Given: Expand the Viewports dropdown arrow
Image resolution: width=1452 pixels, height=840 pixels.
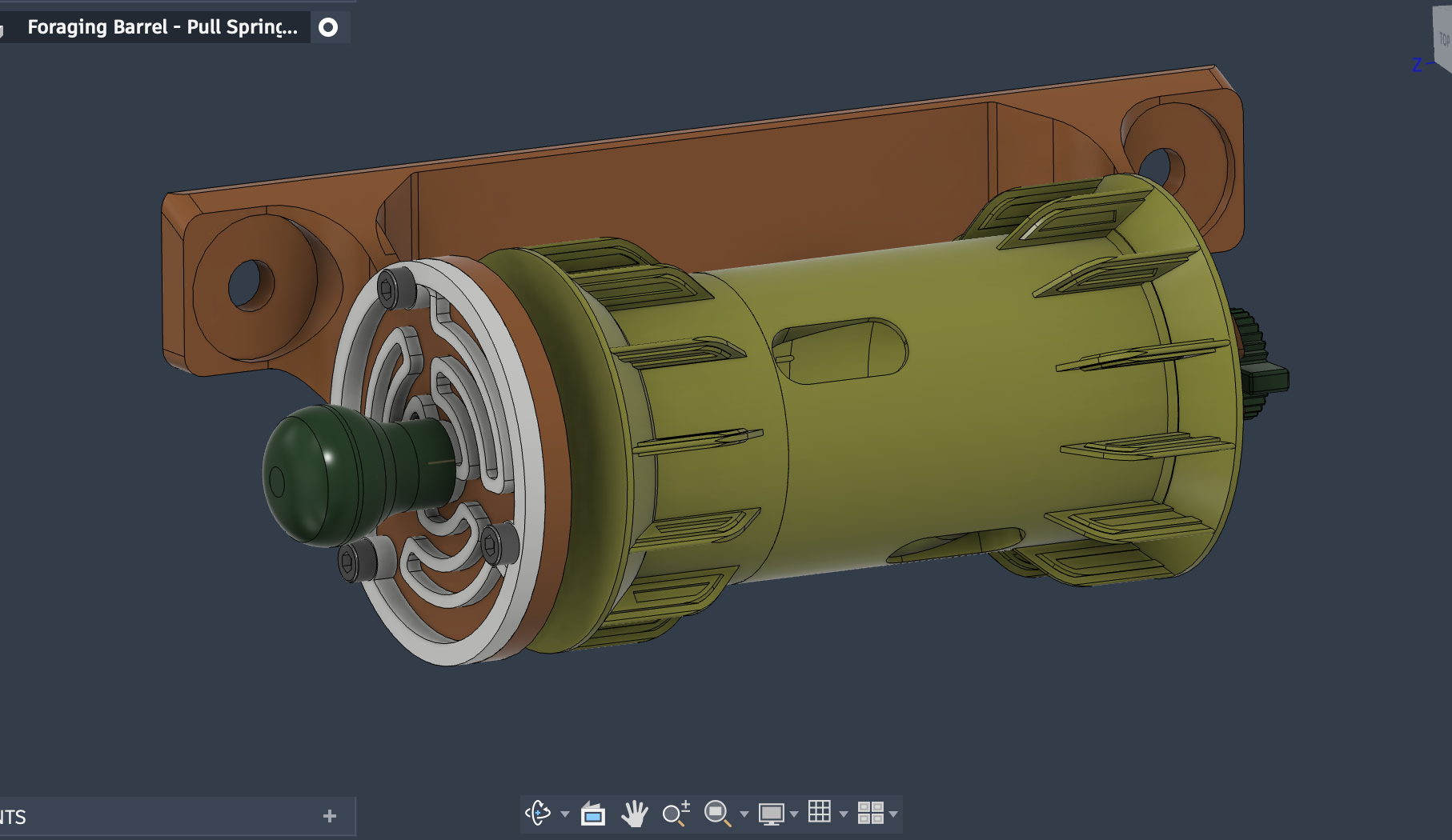Looking at the screenshot, I should click(893, 814).
